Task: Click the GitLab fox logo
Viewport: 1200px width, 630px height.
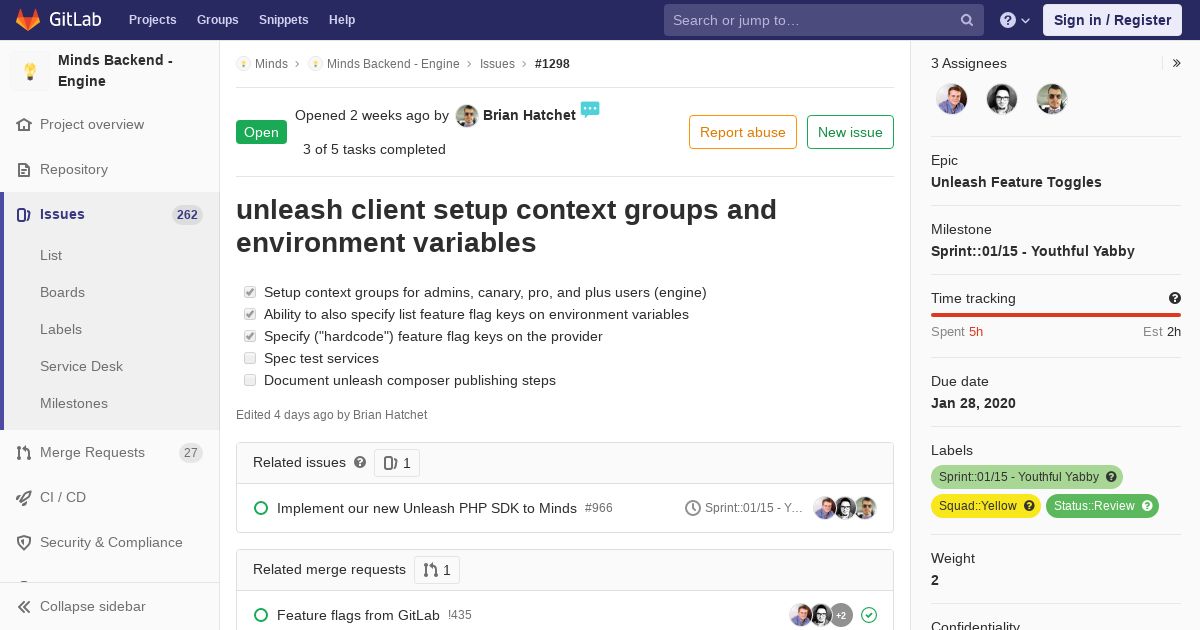Action: (28, 20)
